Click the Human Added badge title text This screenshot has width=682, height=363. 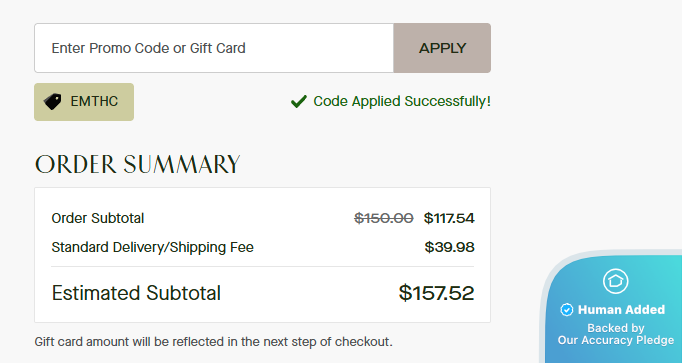coord(621,310)
